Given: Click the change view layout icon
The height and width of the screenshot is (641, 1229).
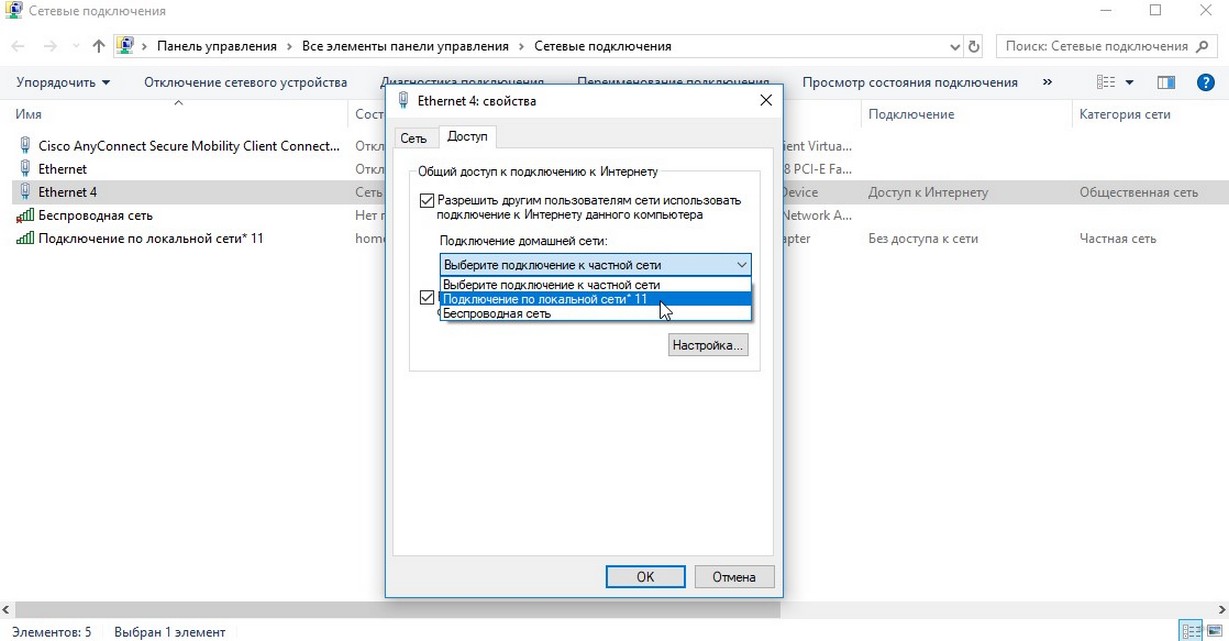Looking at the screenshot, I should (1106, 83).
